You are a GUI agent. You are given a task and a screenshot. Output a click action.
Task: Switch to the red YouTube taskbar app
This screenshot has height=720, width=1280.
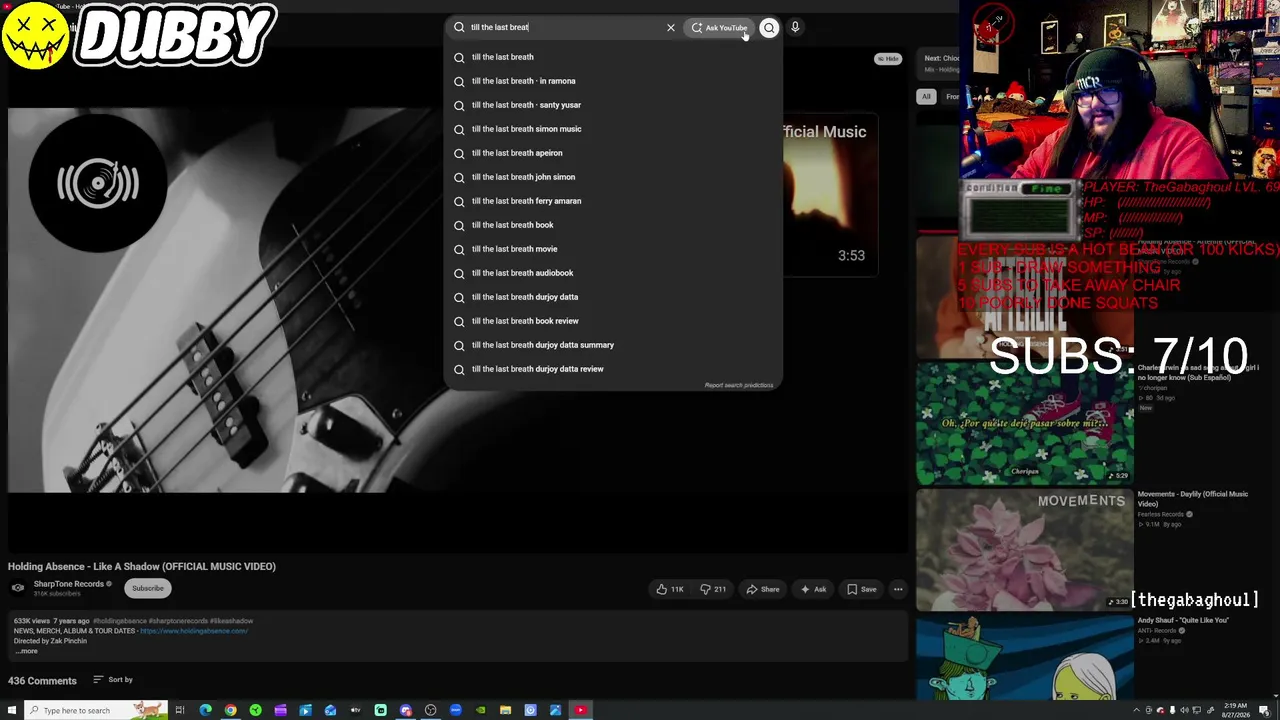pyautogui.click(x=580, y=710)
